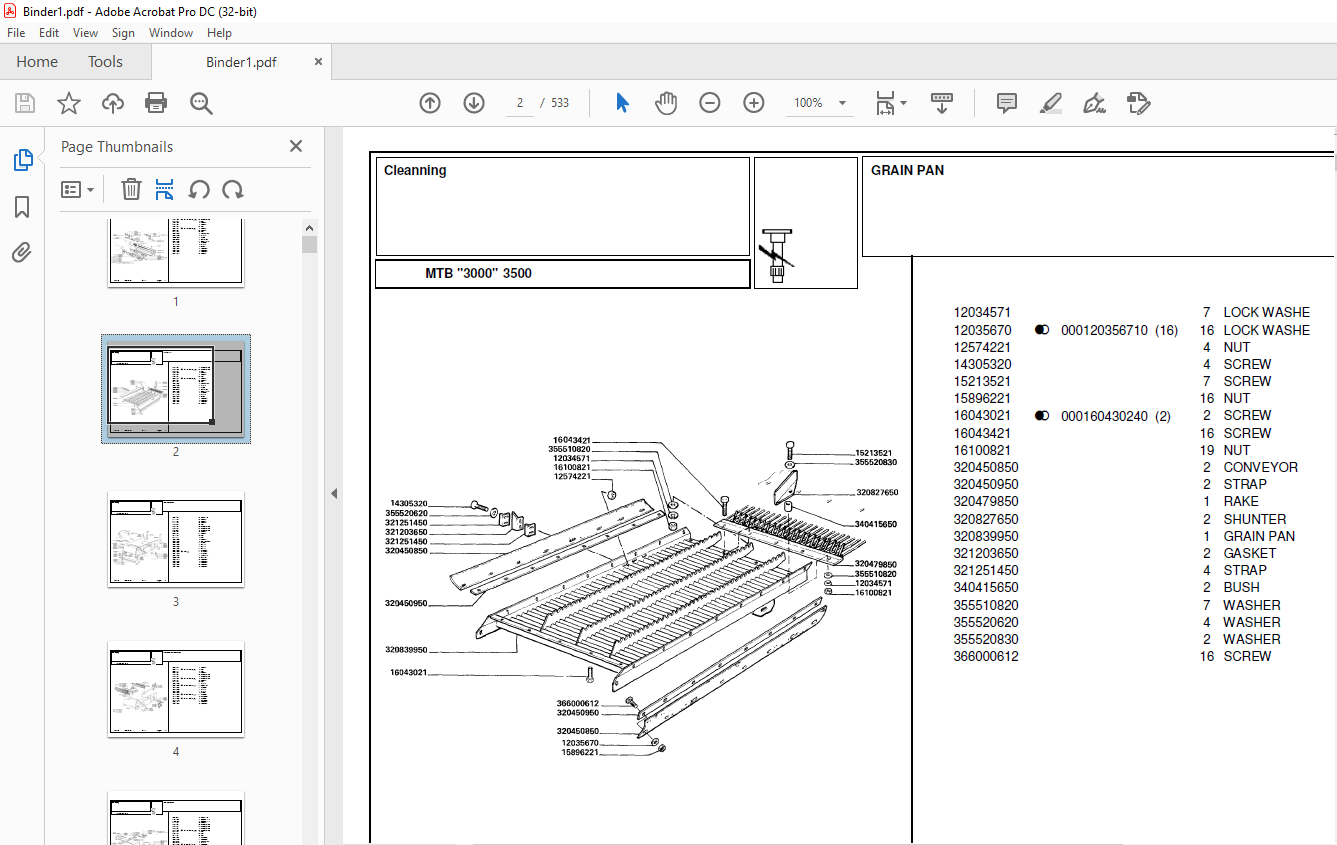1337x845 pixels.
Task: Activate the Hand pan tool
Action: click(x=666, y=103)
